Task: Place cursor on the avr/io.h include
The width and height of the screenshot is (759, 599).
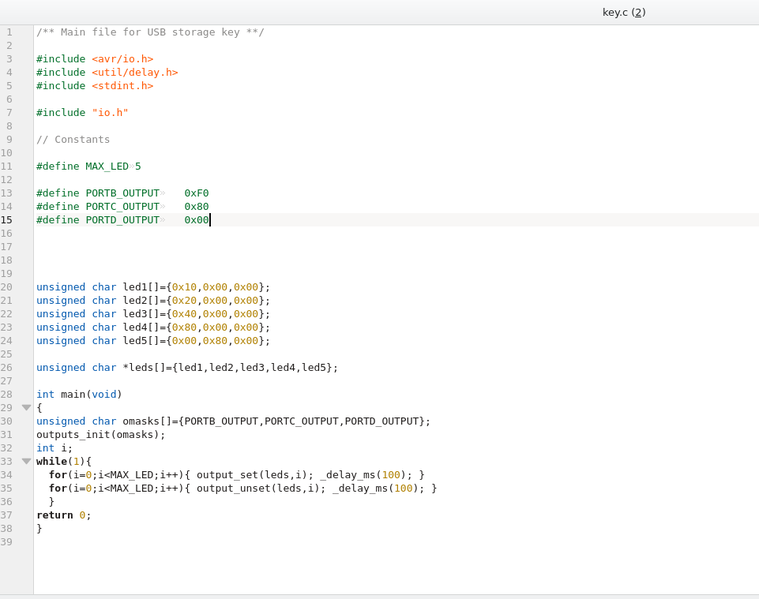Action: [122, 59]
